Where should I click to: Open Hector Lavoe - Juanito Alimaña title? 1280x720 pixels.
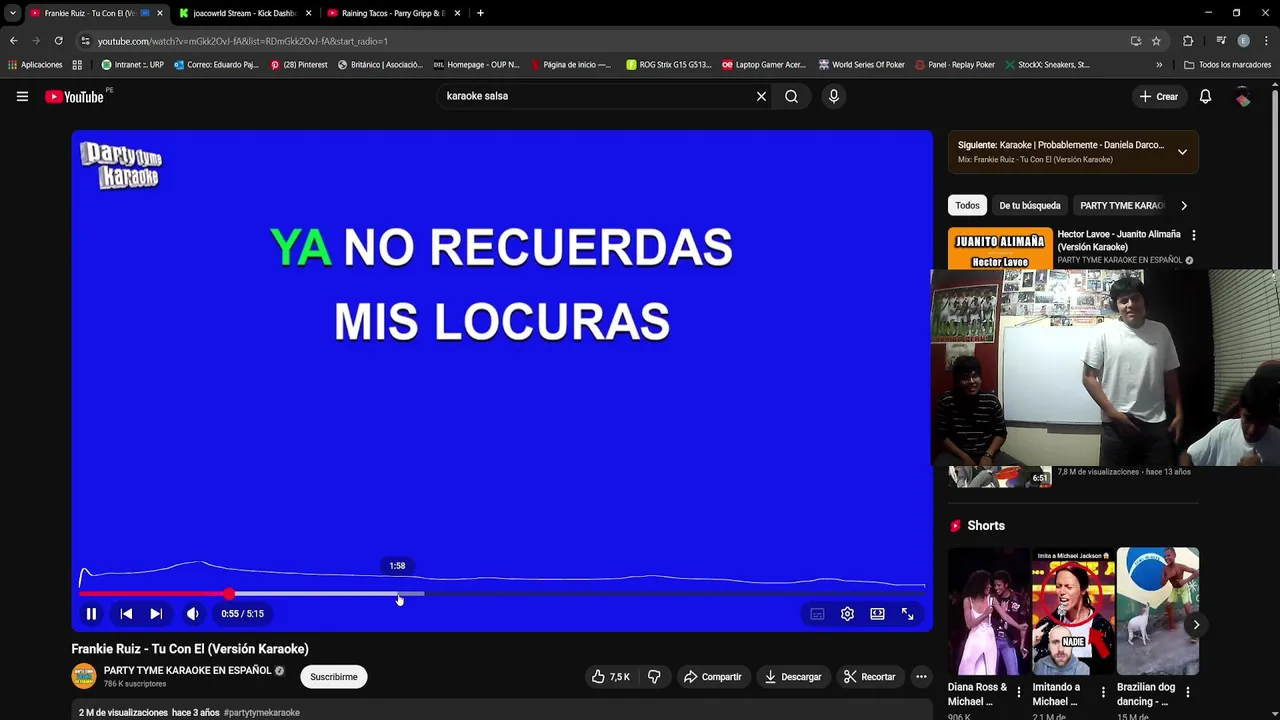[x=1119, y=240]
